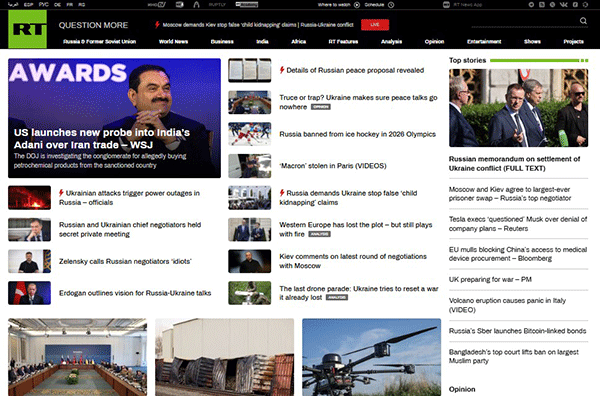Image resolution: width=600 pixels, height=396 pixels.
Task: Switch to FR language edition
Action: tap(70, 5)
